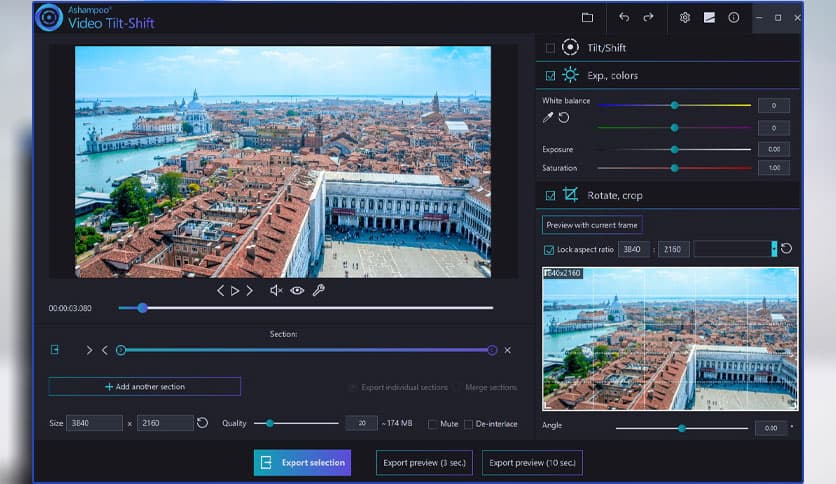Toggle preview audio speaker icon
This screenshot has width=836, height=484.
click(x=276, y=291)
